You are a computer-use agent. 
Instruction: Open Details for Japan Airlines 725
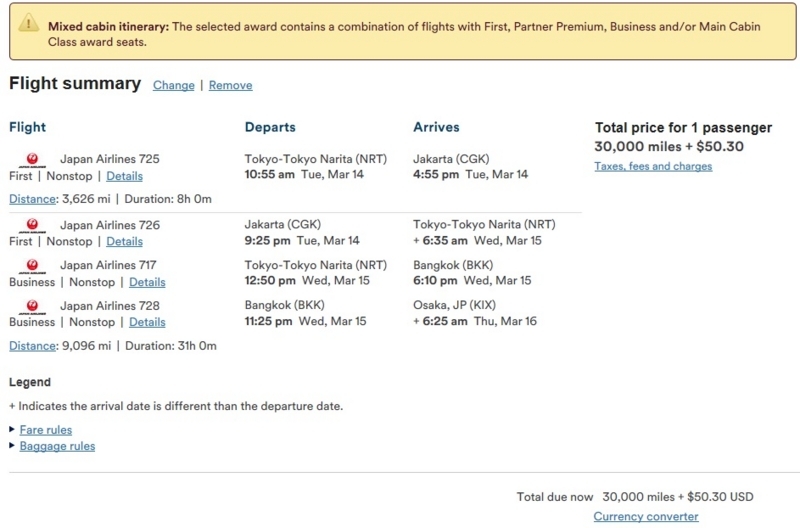click(124, 176)
